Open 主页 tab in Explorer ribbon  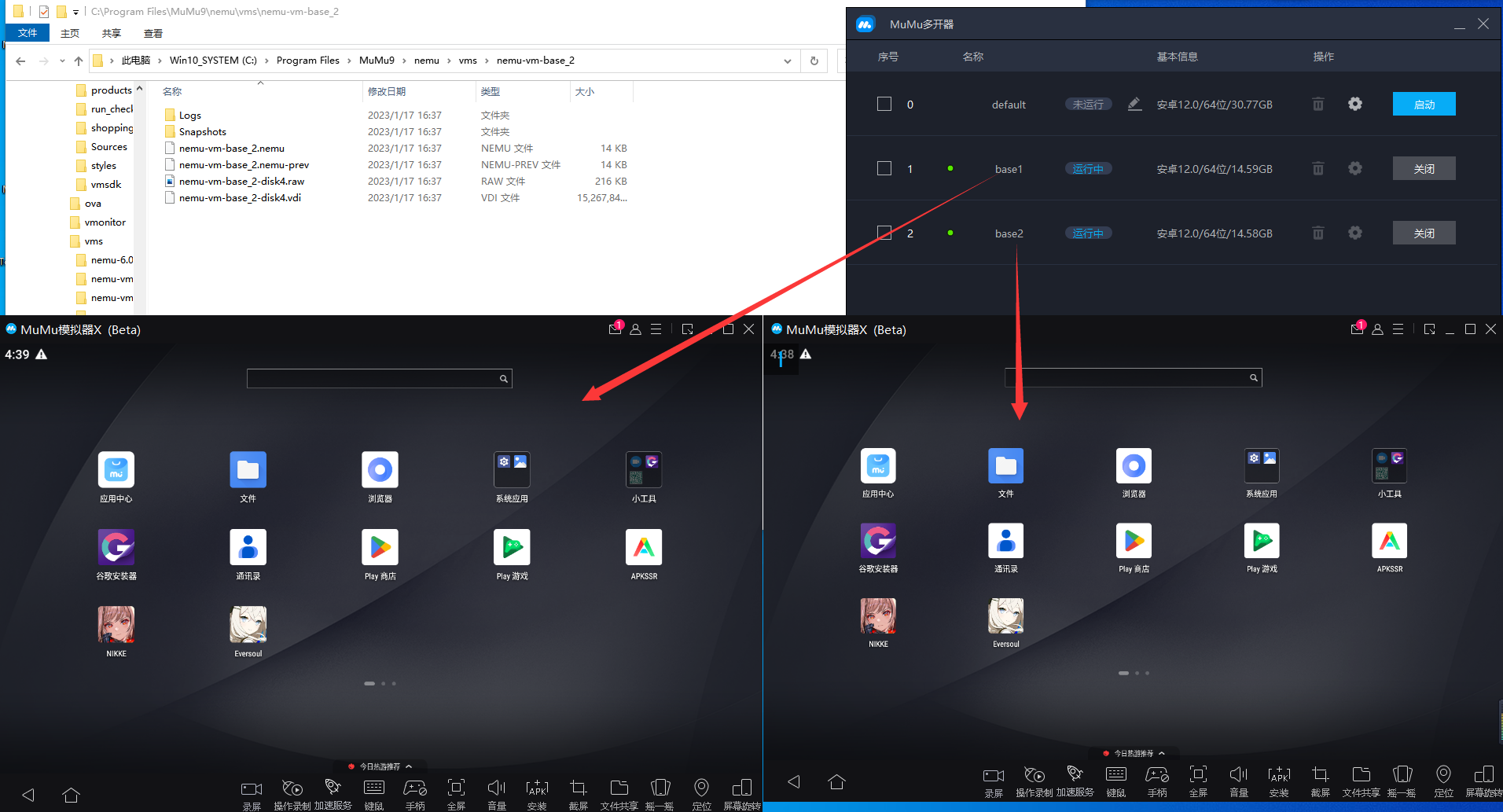70,33
